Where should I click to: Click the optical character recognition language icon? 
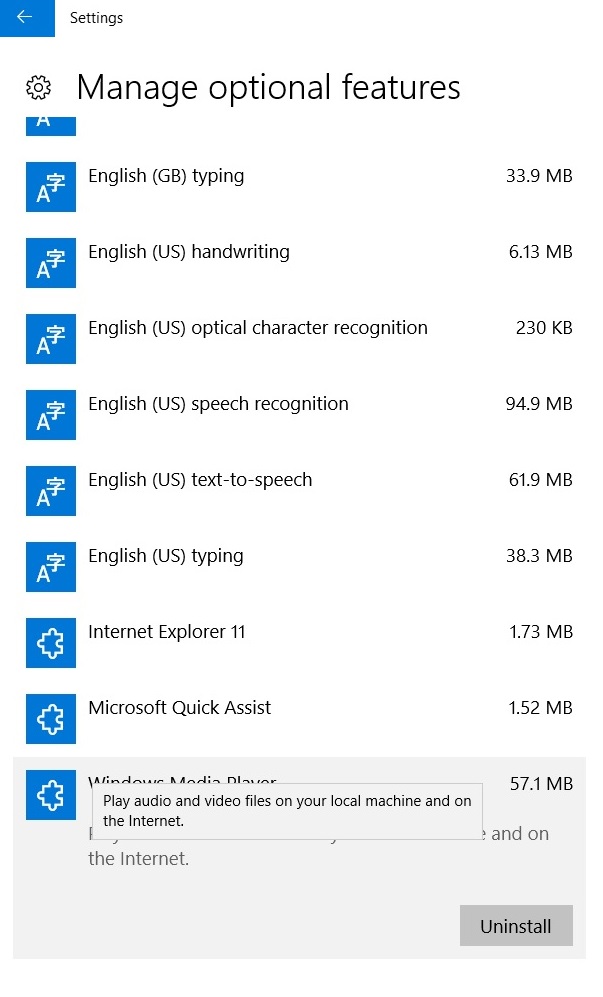(51, 339)
